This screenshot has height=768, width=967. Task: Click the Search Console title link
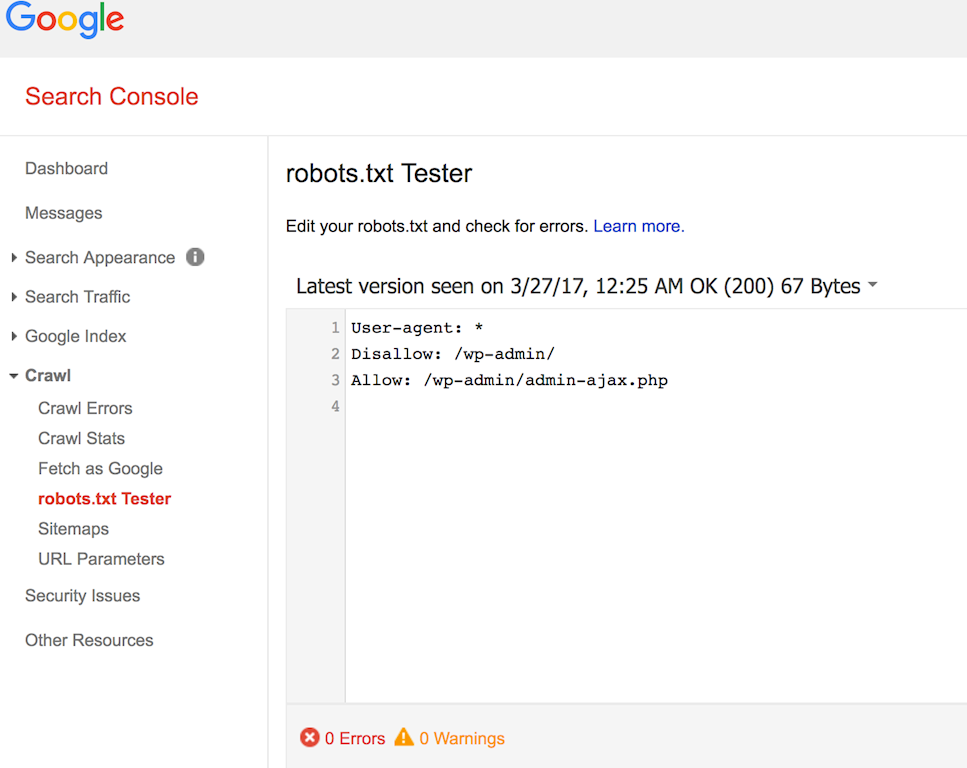(x=111, y=97)
